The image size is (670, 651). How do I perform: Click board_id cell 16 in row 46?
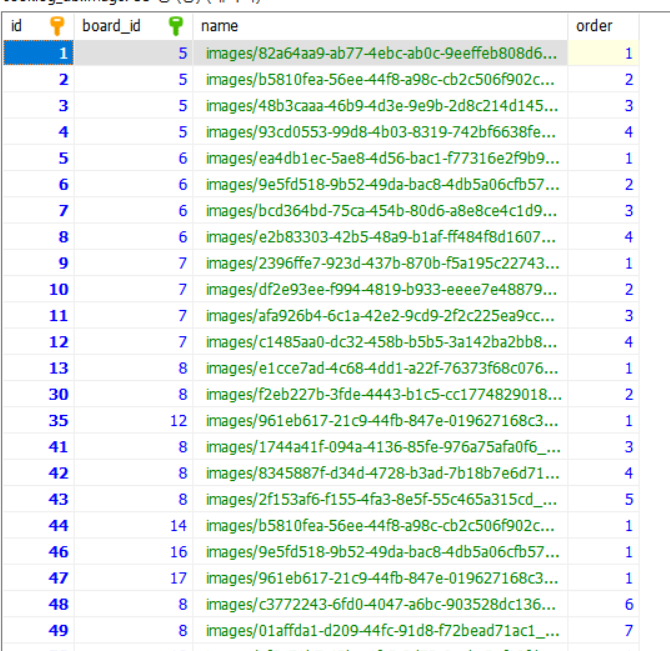pos(133,552)
